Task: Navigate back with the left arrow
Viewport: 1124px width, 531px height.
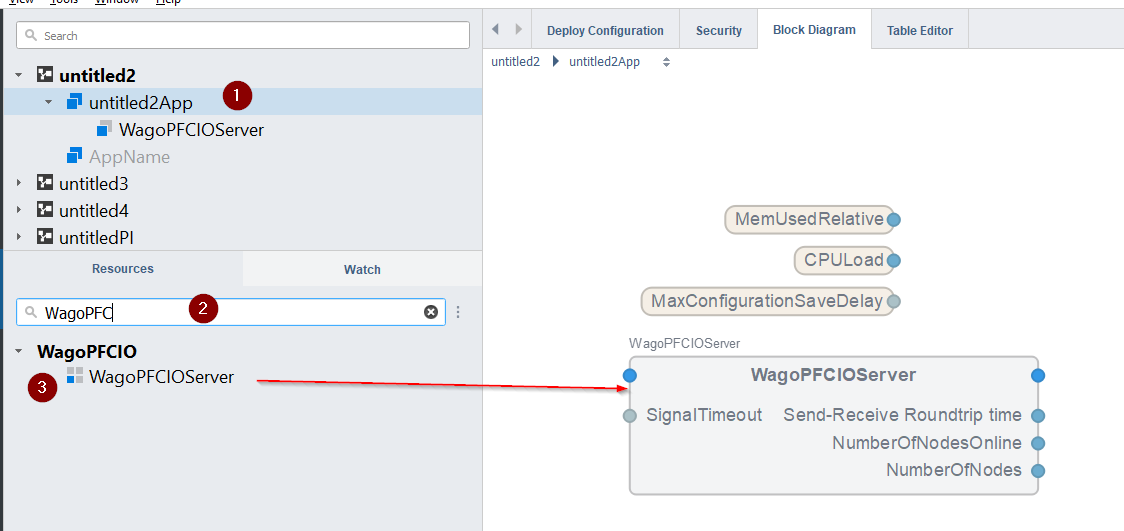Action: 495,29
